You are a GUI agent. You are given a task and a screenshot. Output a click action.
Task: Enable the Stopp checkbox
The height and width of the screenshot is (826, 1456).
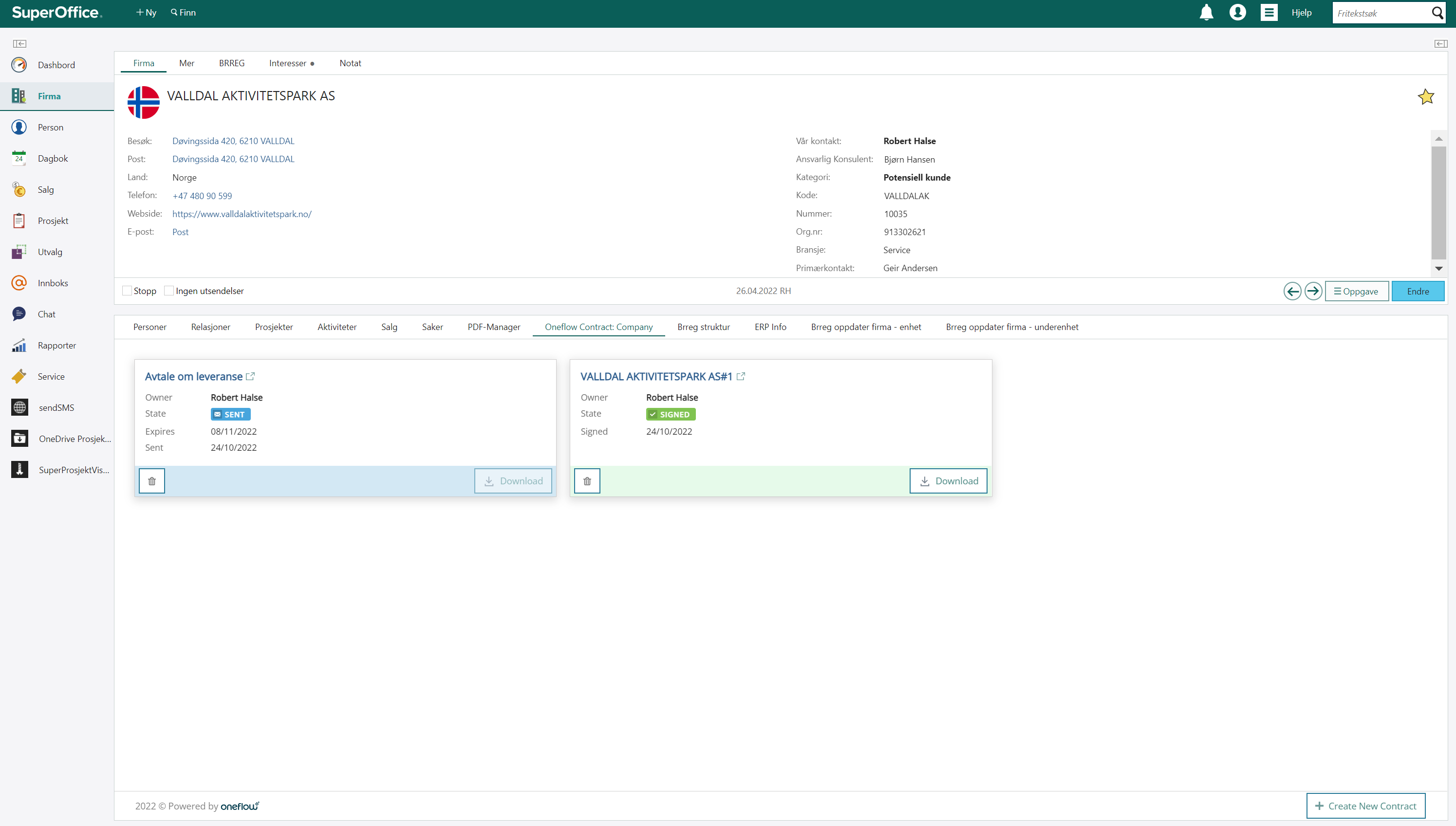[x=127, y=291]
